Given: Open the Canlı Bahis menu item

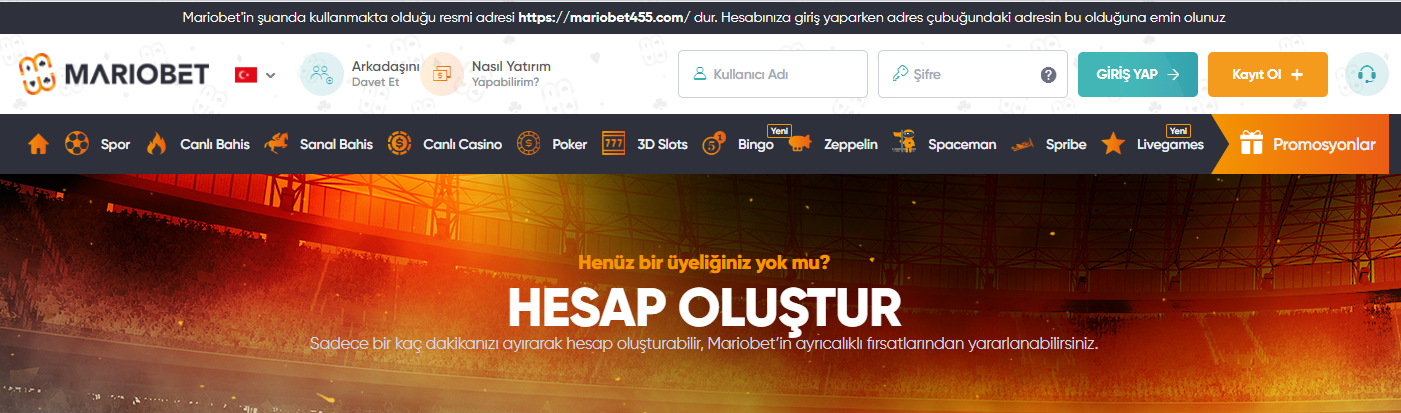Looking at the screenshot, I should click(x=214, y=144).
